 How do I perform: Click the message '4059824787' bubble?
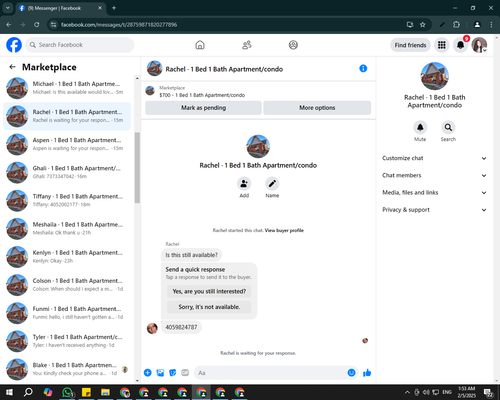pos(181,327)
